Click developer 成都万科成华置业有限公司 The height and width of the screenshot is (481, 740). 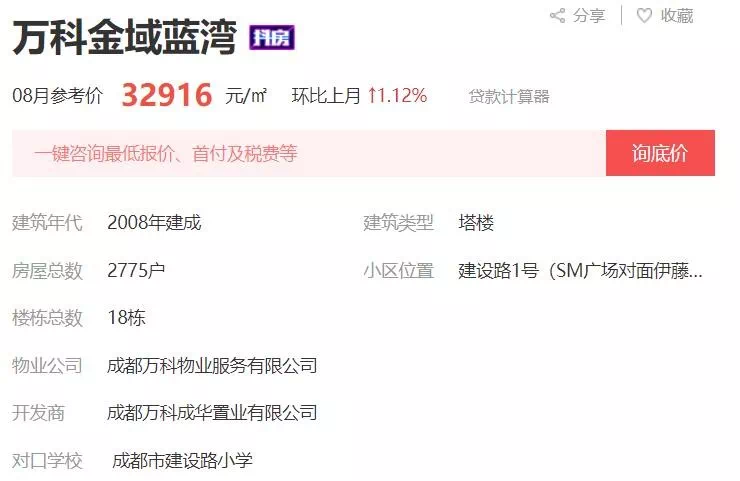[212, 413]
